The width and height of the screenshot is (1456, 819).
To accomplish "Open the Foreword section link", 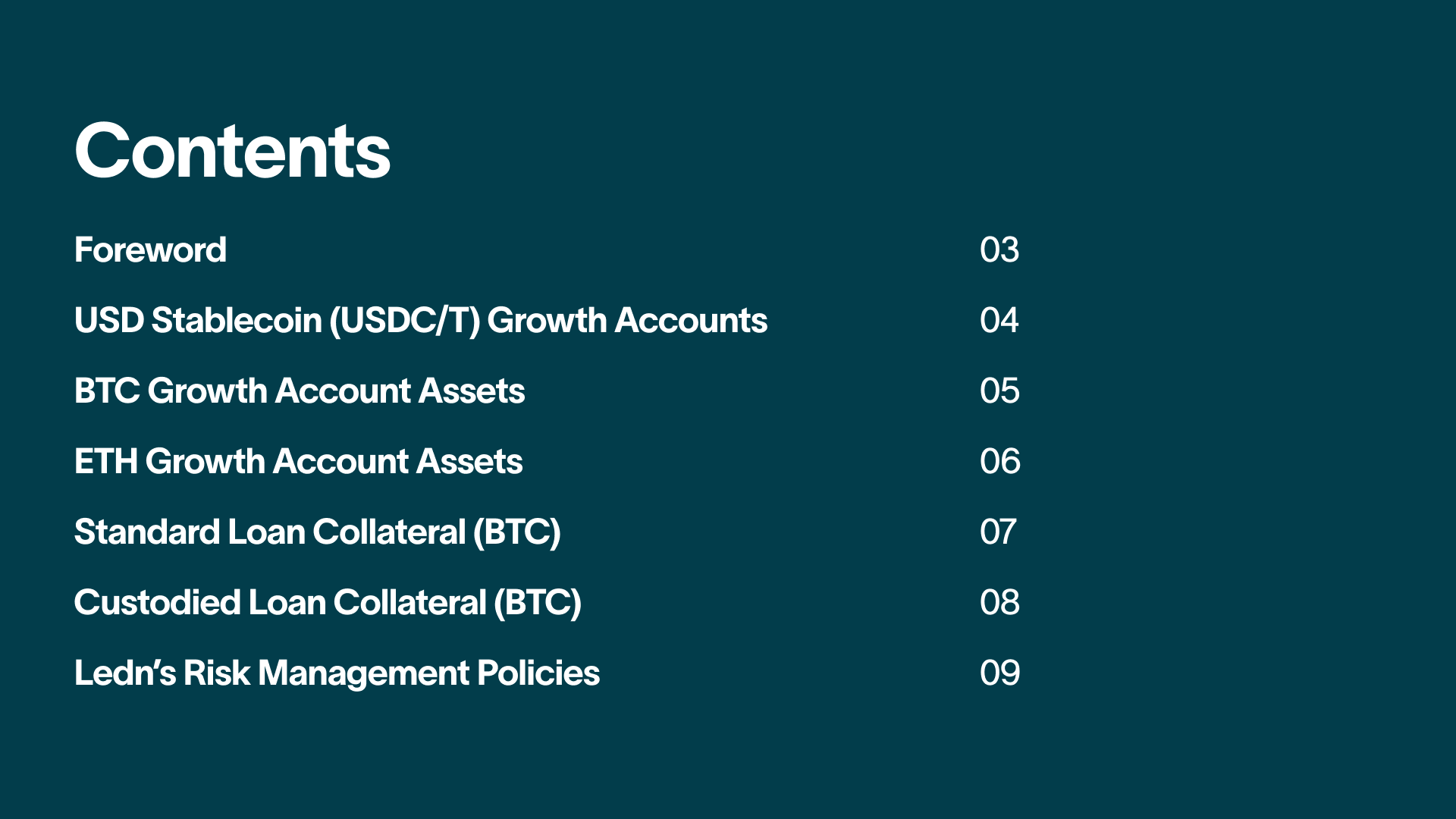I will pos(150,250).
